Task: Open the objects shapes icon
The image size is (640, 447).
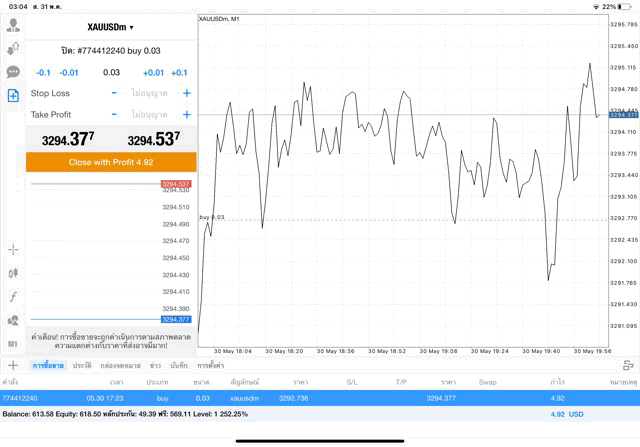Action: point(13,321)
